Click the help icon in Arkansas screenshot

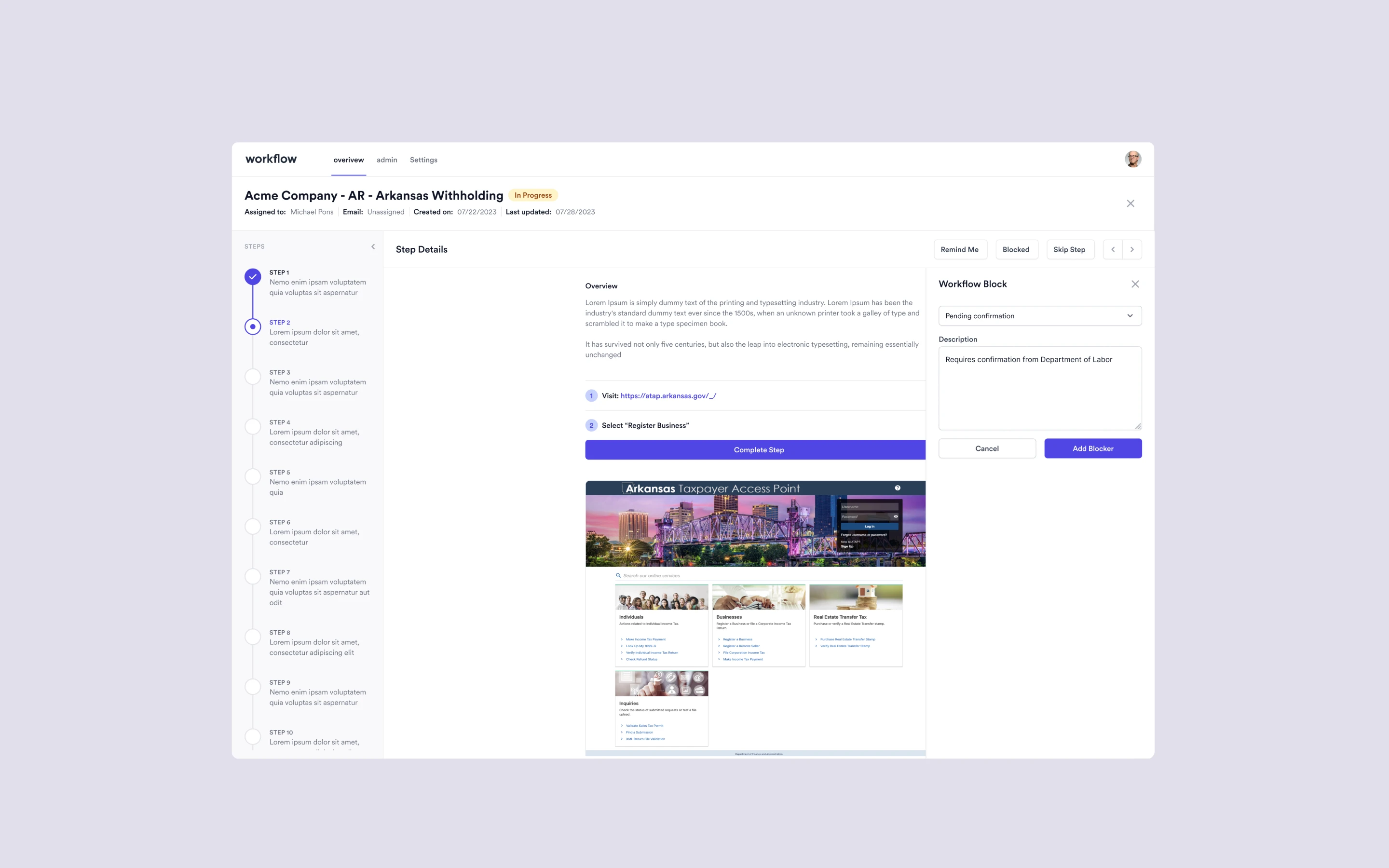click(x=898, y=488)
